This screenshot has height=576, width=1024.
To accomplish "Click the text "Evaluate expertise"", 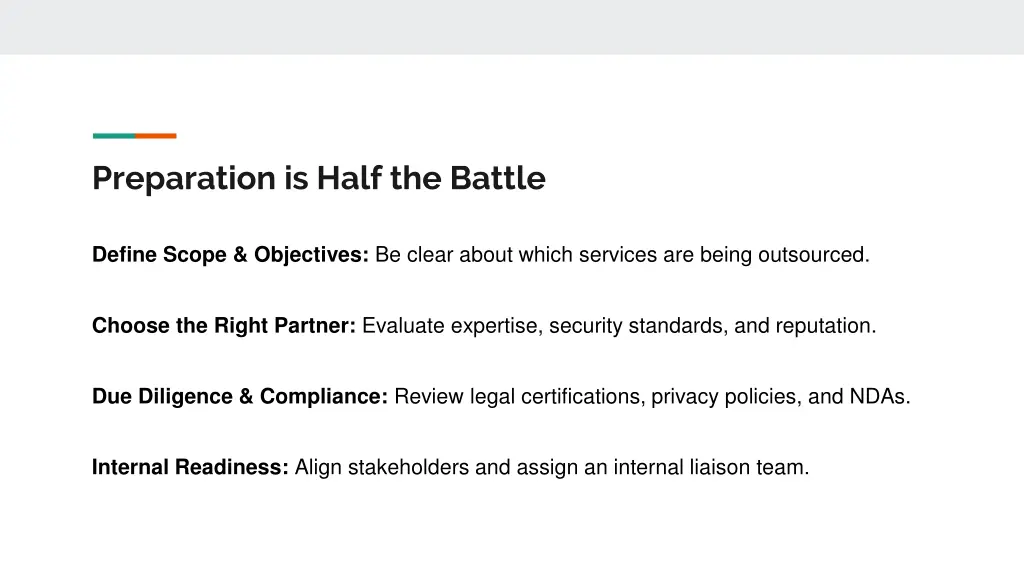I will (449, 325).
